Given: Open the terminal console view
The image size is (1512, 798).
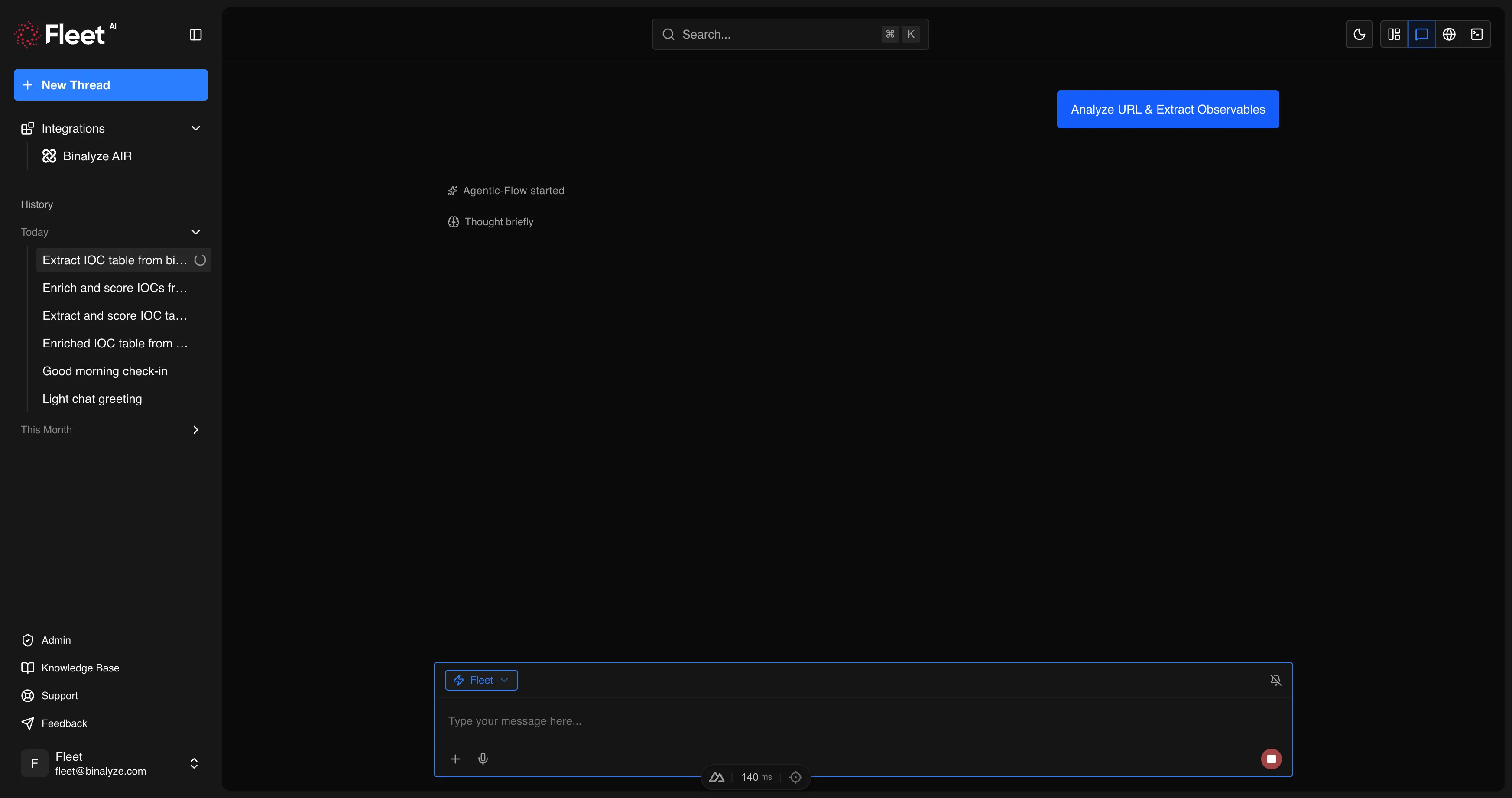Looking at the screenshot, I should tap(1477, 34).
